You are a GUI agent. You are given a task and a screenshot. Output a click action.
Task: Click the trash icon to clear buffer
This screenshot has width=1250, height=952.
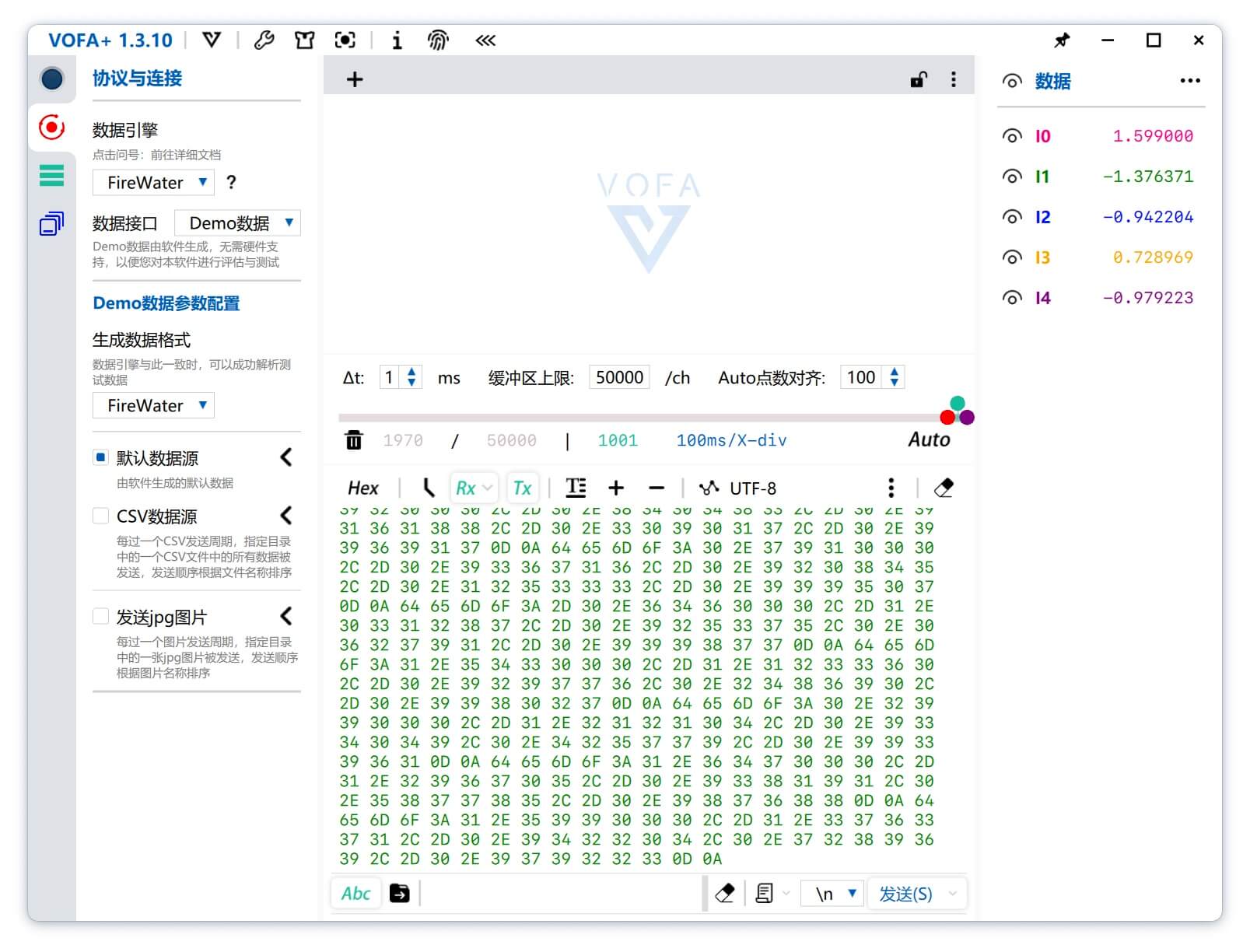tap(354, 440)
